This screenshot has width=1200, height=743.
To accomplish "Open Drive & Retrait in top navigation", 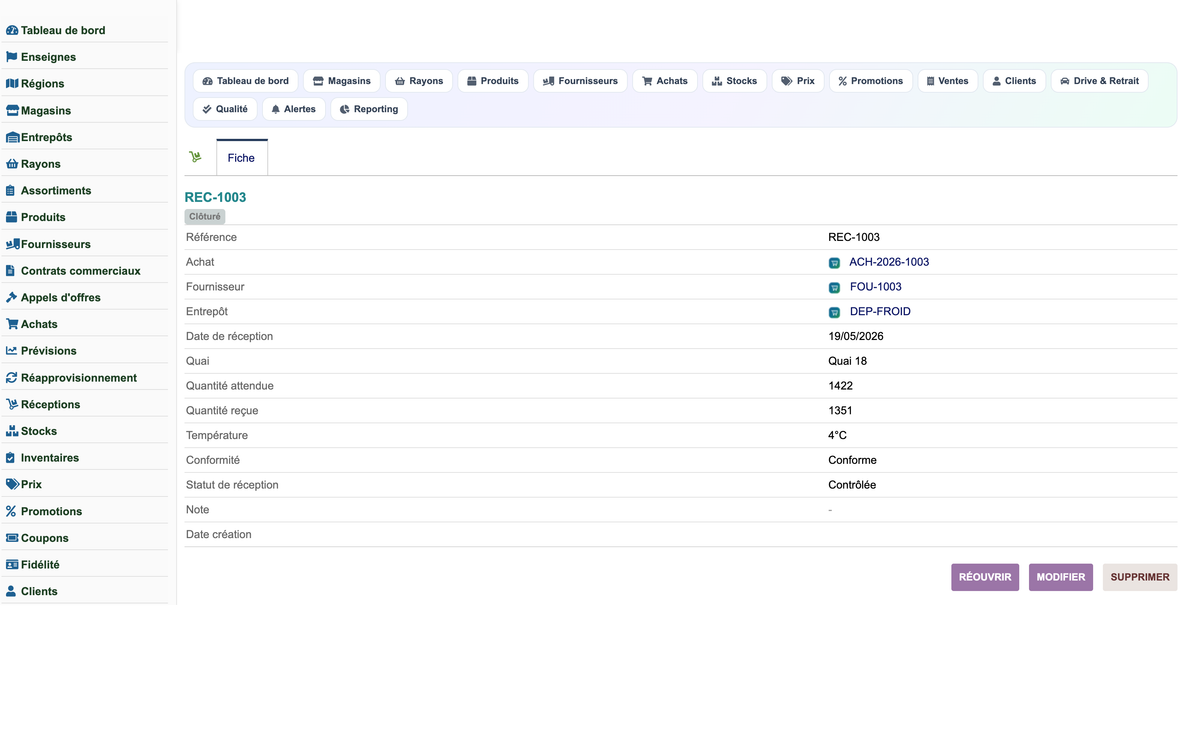I will coord(1099,81).
